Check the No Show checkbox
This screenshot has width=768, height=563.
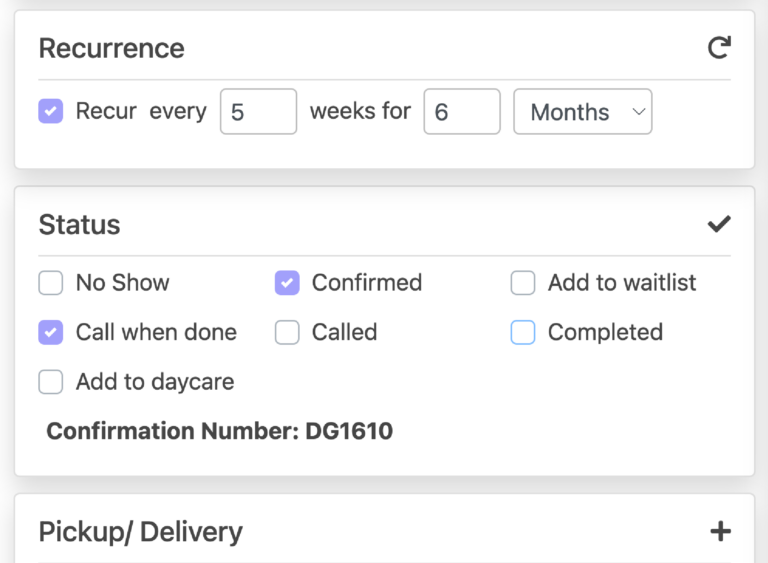point(51,283)
